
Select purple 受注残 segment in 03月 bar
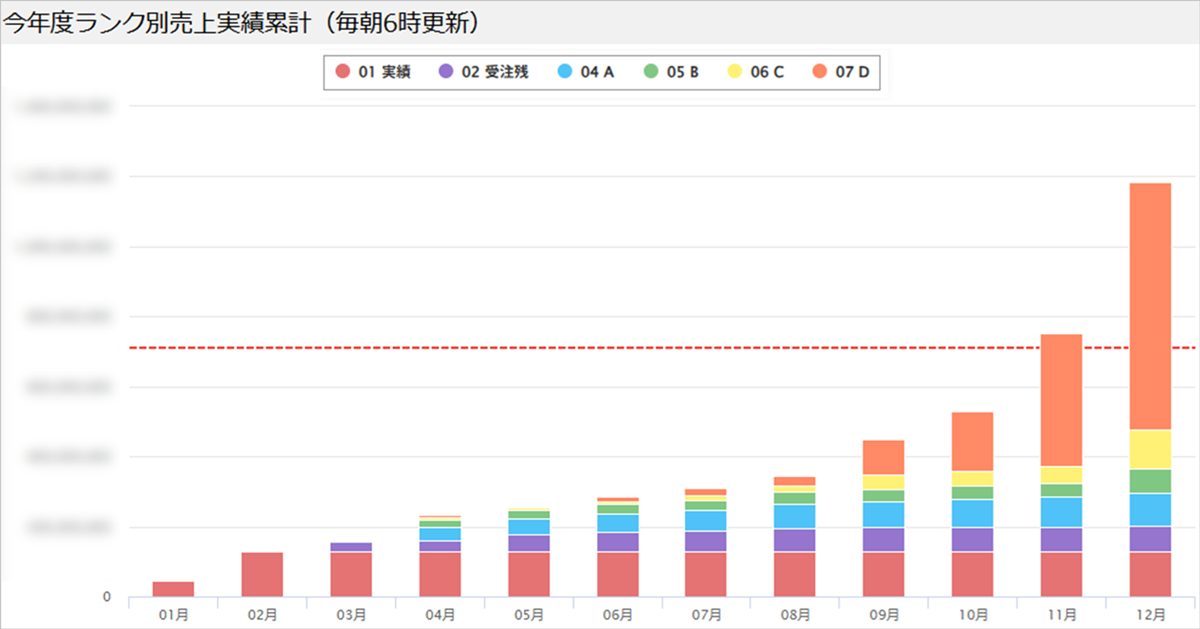(351, 547)
